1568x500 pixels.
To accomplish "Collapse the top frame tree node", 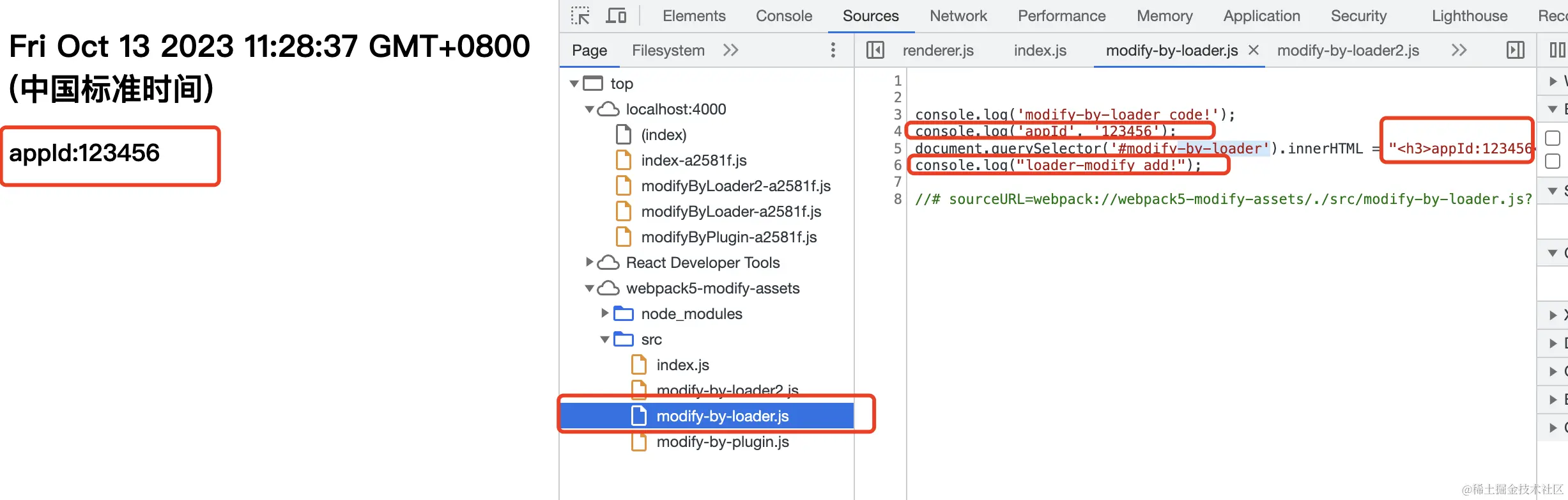I will tap(574, 84).
